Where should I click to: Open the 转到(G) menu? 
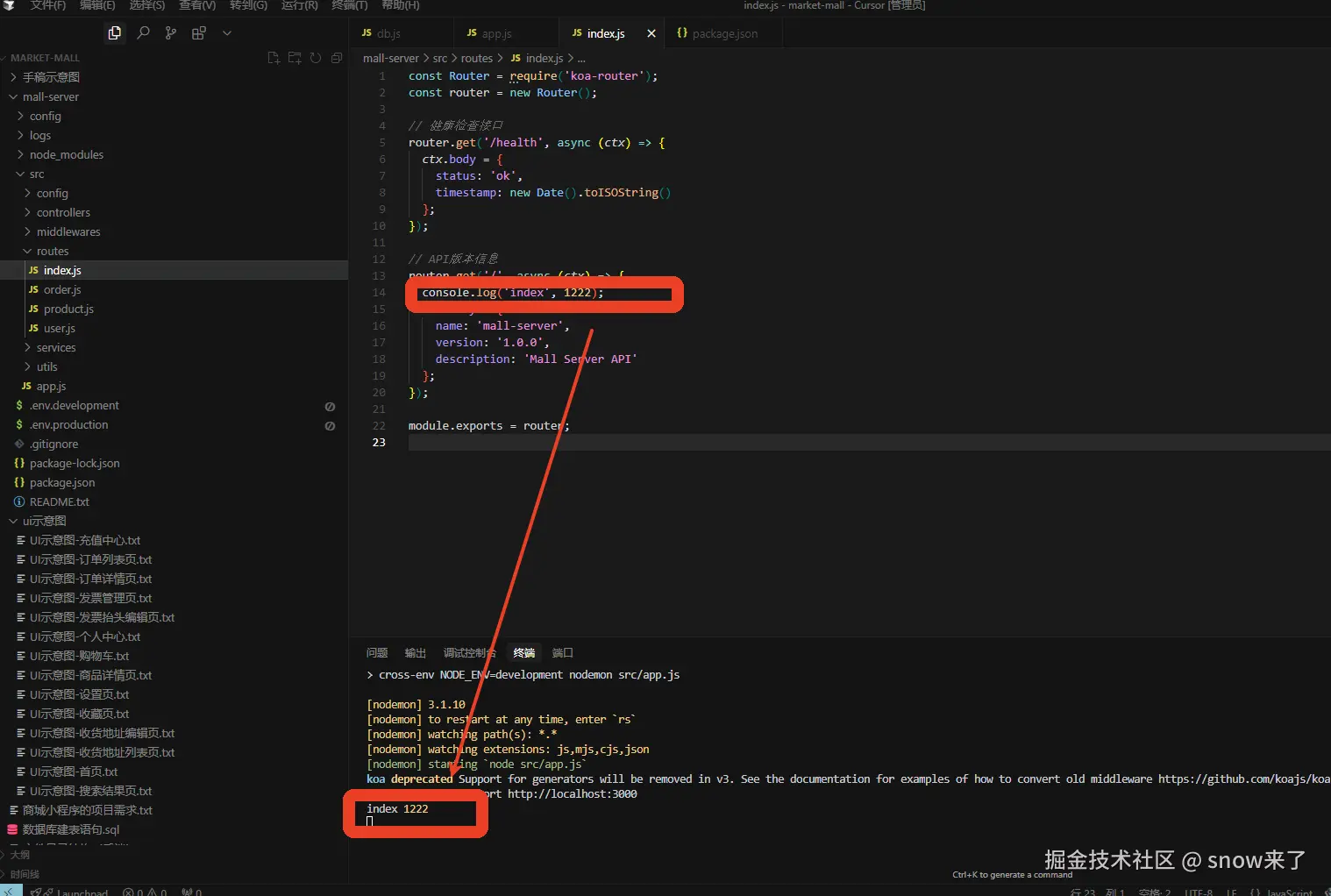(x=248, y=5)
